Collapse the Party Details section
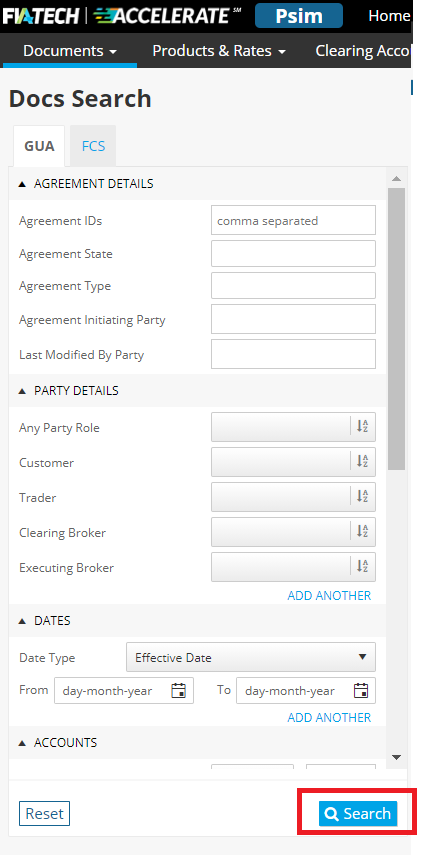This screenshot has width=439, height=855. pos(22,391)
